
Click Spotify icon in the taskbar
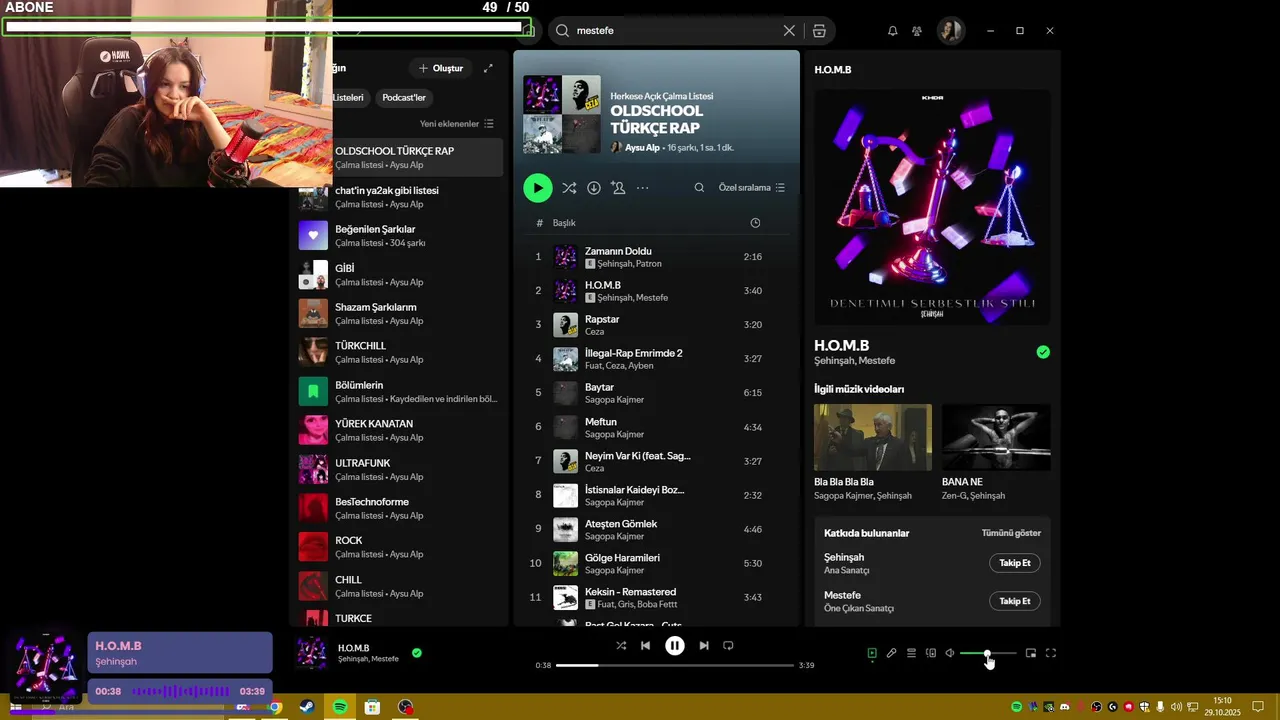point(340,707)
